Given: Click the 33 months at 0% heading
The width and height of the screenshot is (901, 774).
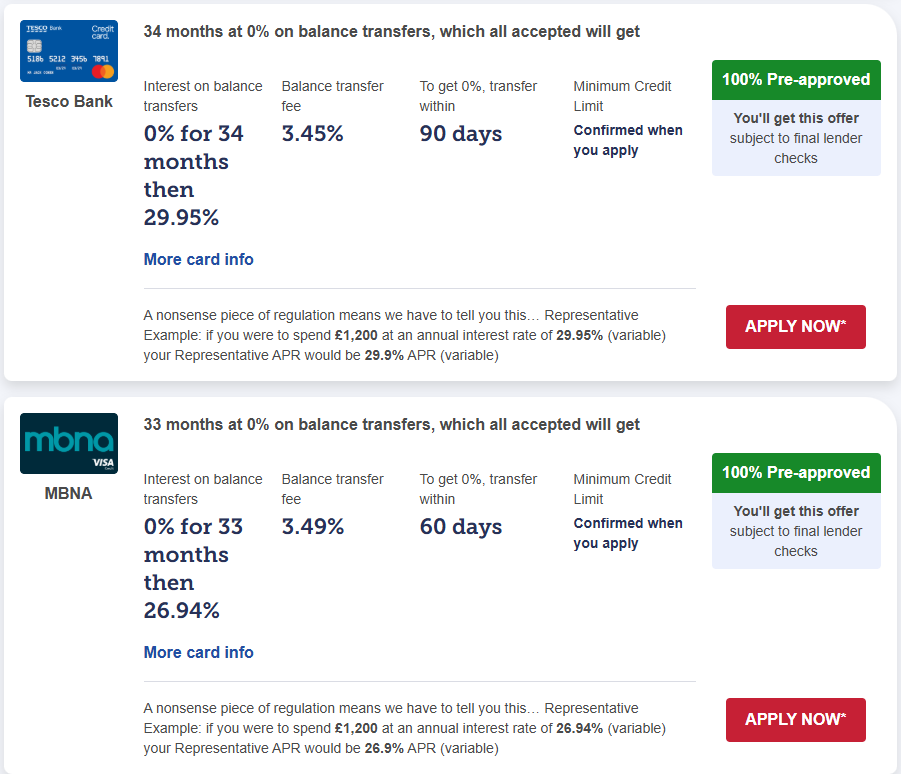Looking at the screenshot, I should click(391, 425).
